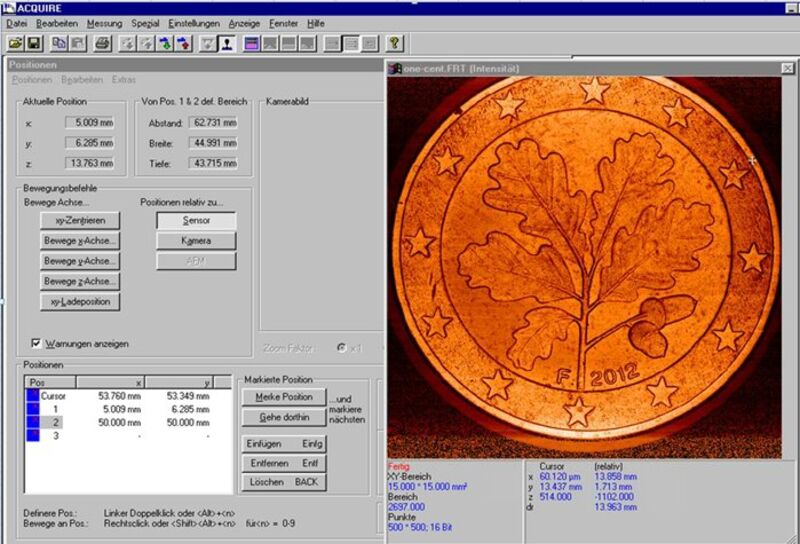Select the Zoom Faktor x1 radio button
This screenshot has width=800, height=544.
(x=341, y=348)
